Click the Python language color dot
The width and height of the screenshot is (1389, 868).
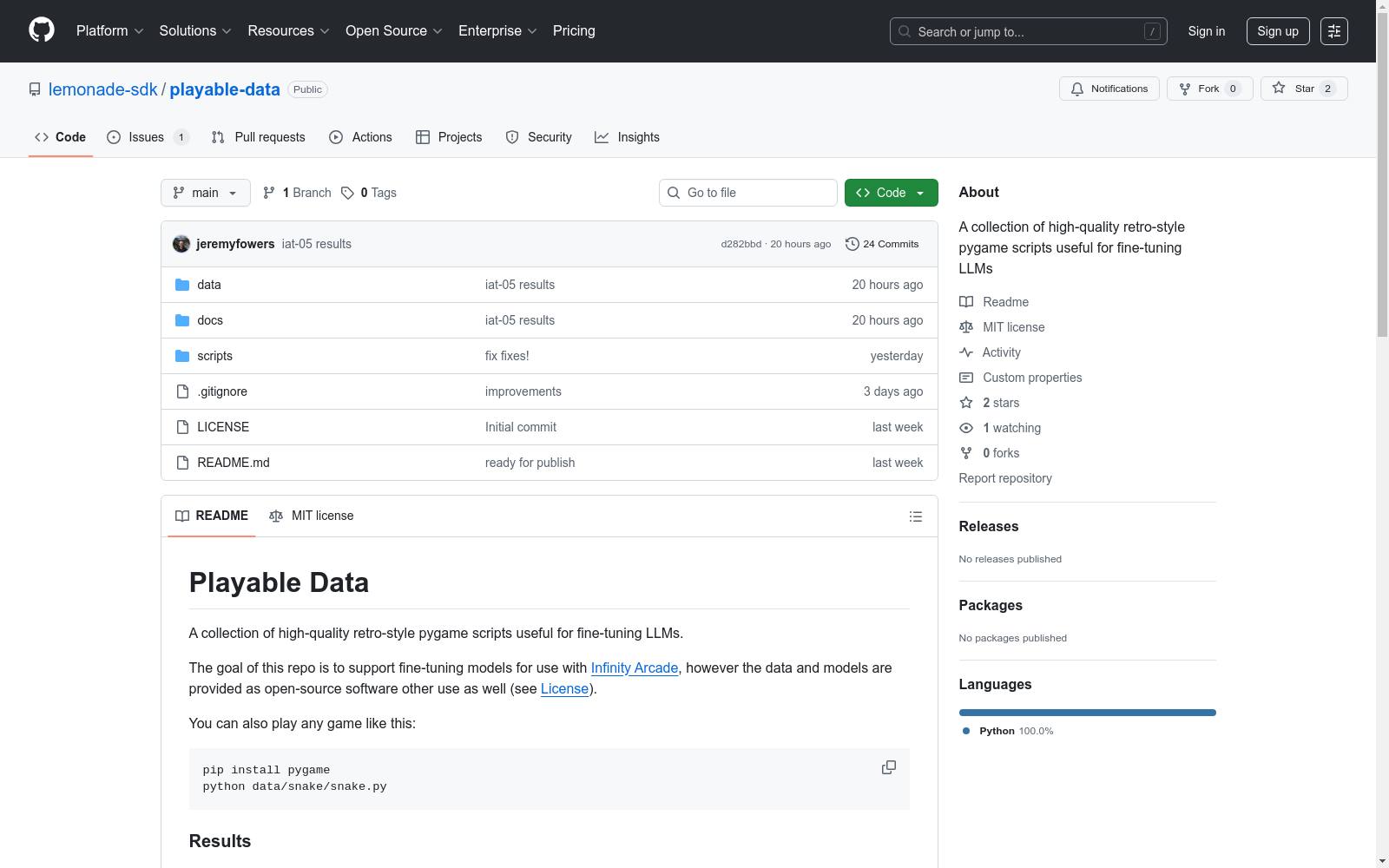(x=966, y=731)
